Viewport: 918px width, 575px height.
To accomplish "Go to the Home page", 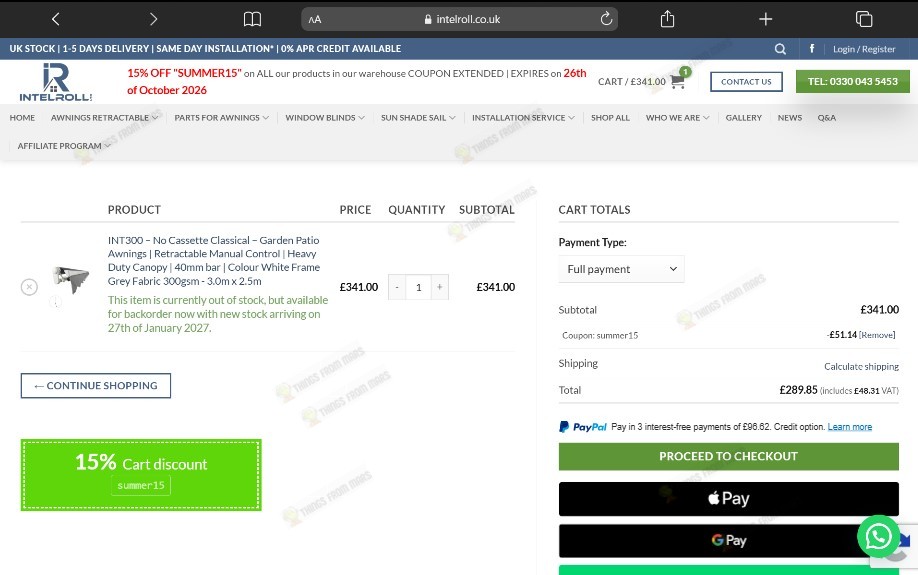I will (x=22, y=118).
